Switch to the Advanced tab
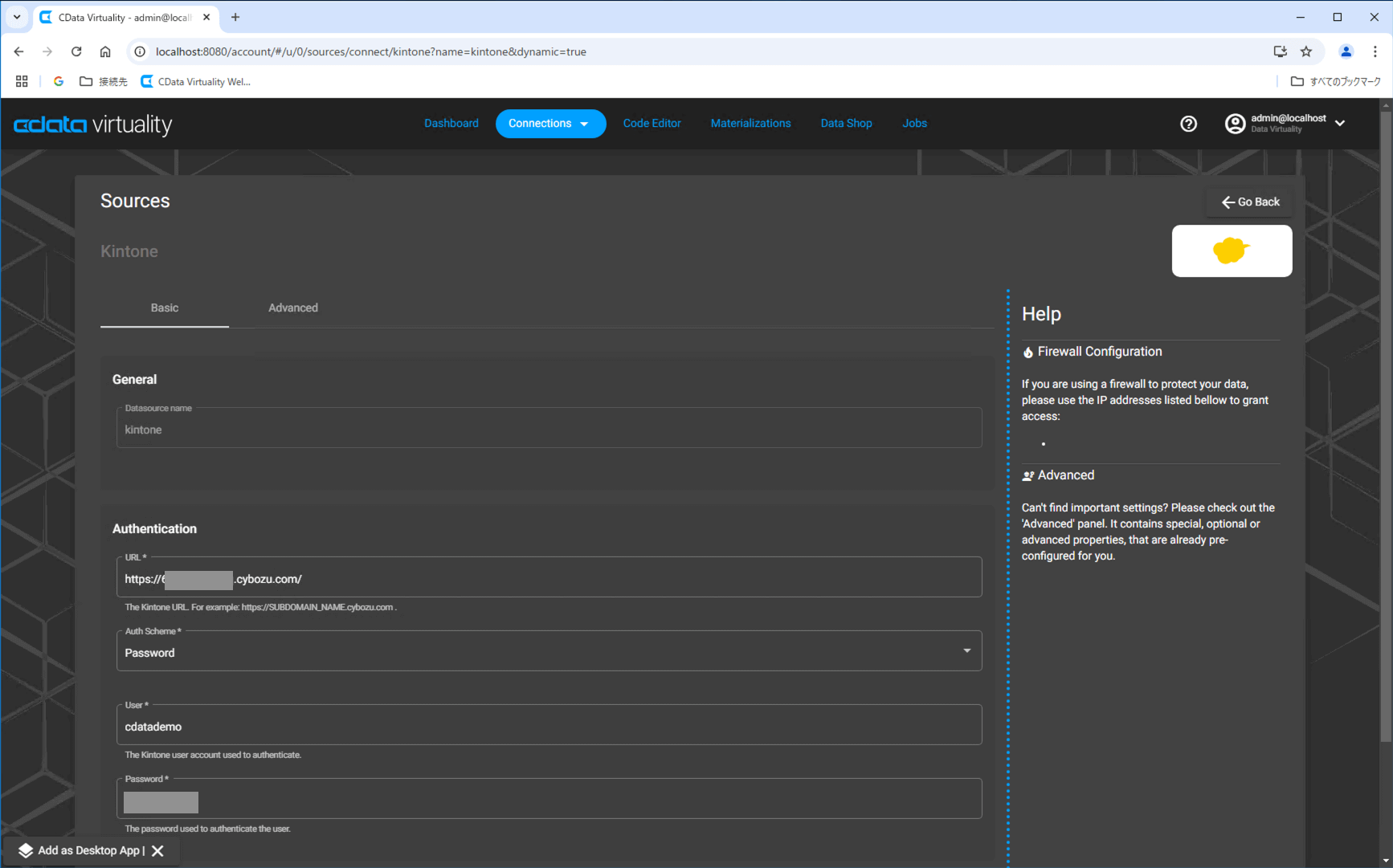1393x868 pixels. [x=293, y=308]
